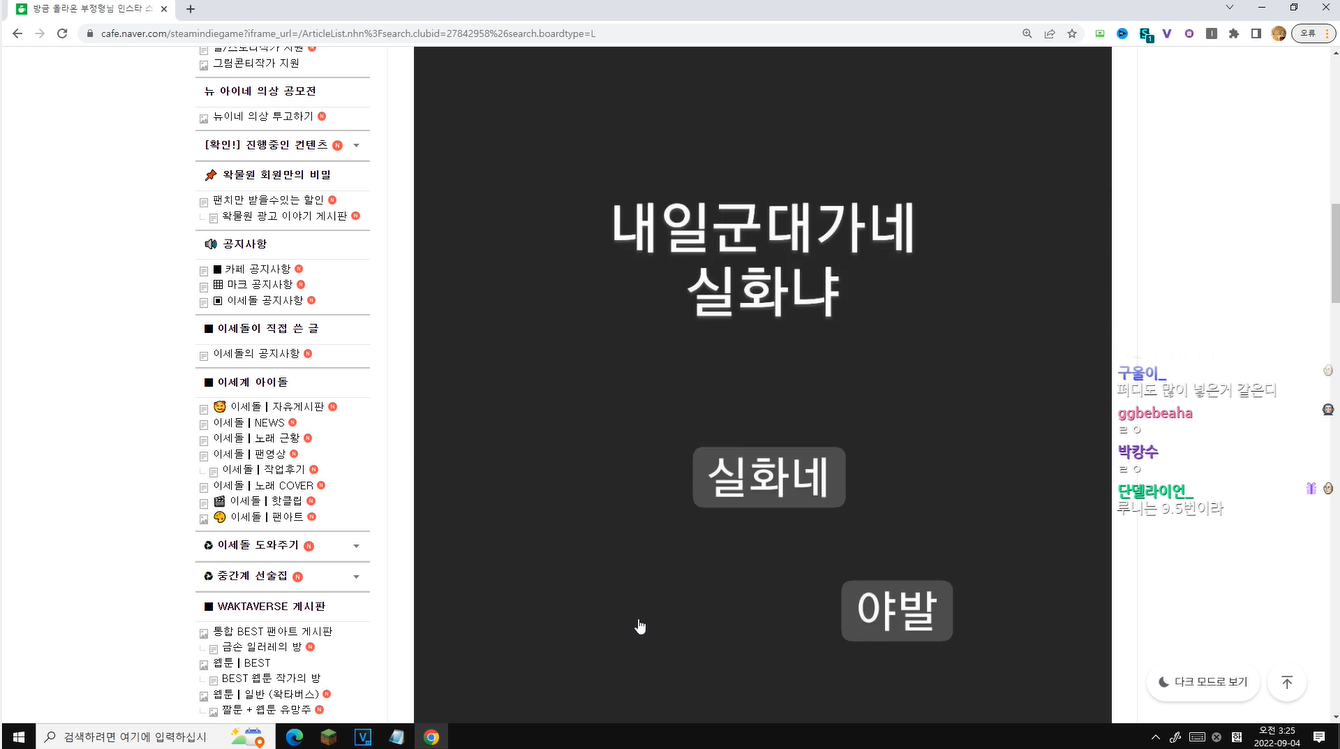
Task: Click the page vertical scrollbar thumb
Action: [1334, 253]
